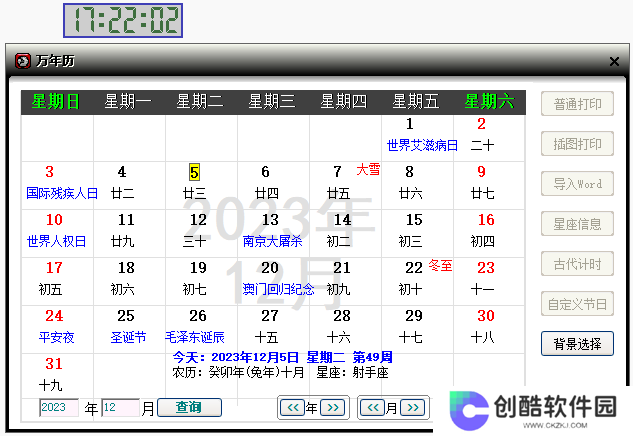Click the month input field showing 12
This screenshot has height=436, width=633.
(120, 408)
